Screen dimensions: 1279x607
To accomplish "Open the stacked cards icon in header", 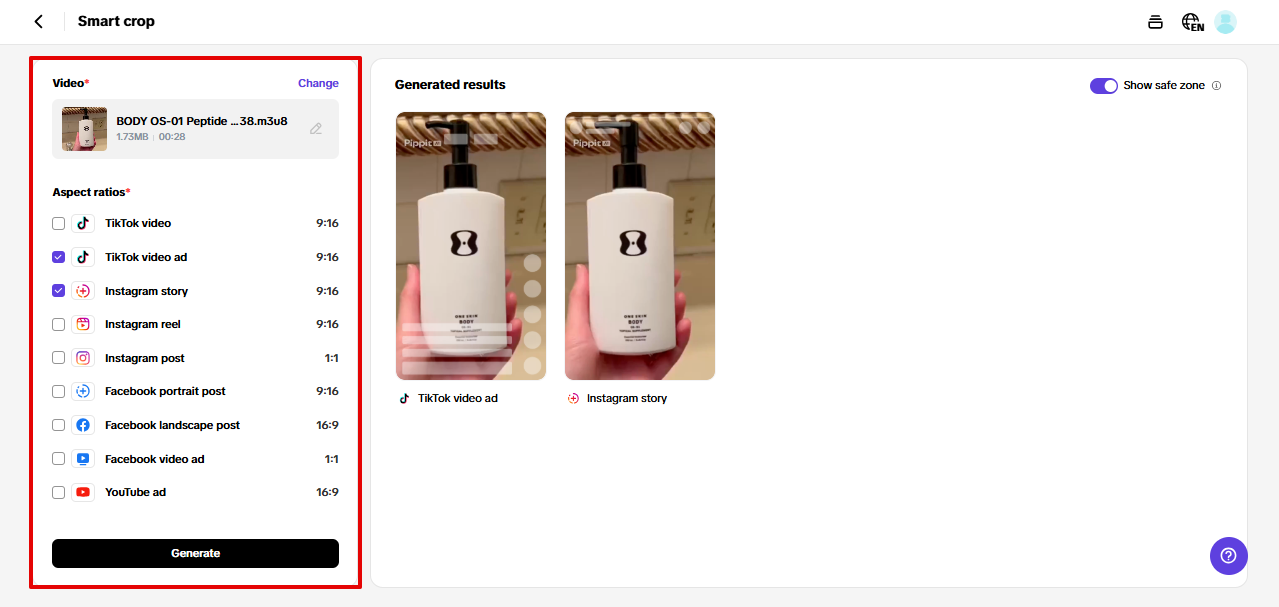I will 1155,22.
